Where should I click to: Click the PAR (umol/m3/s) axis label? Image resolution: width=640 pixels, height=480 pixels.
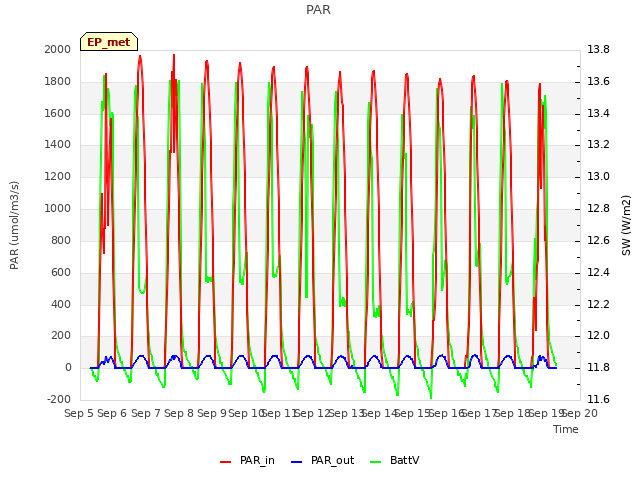point(14,225)
